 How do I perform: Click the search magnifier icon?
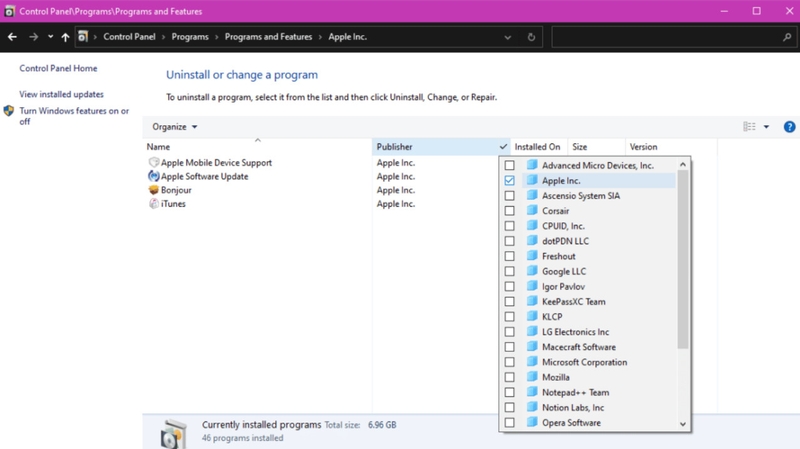(x=787, y=37)
